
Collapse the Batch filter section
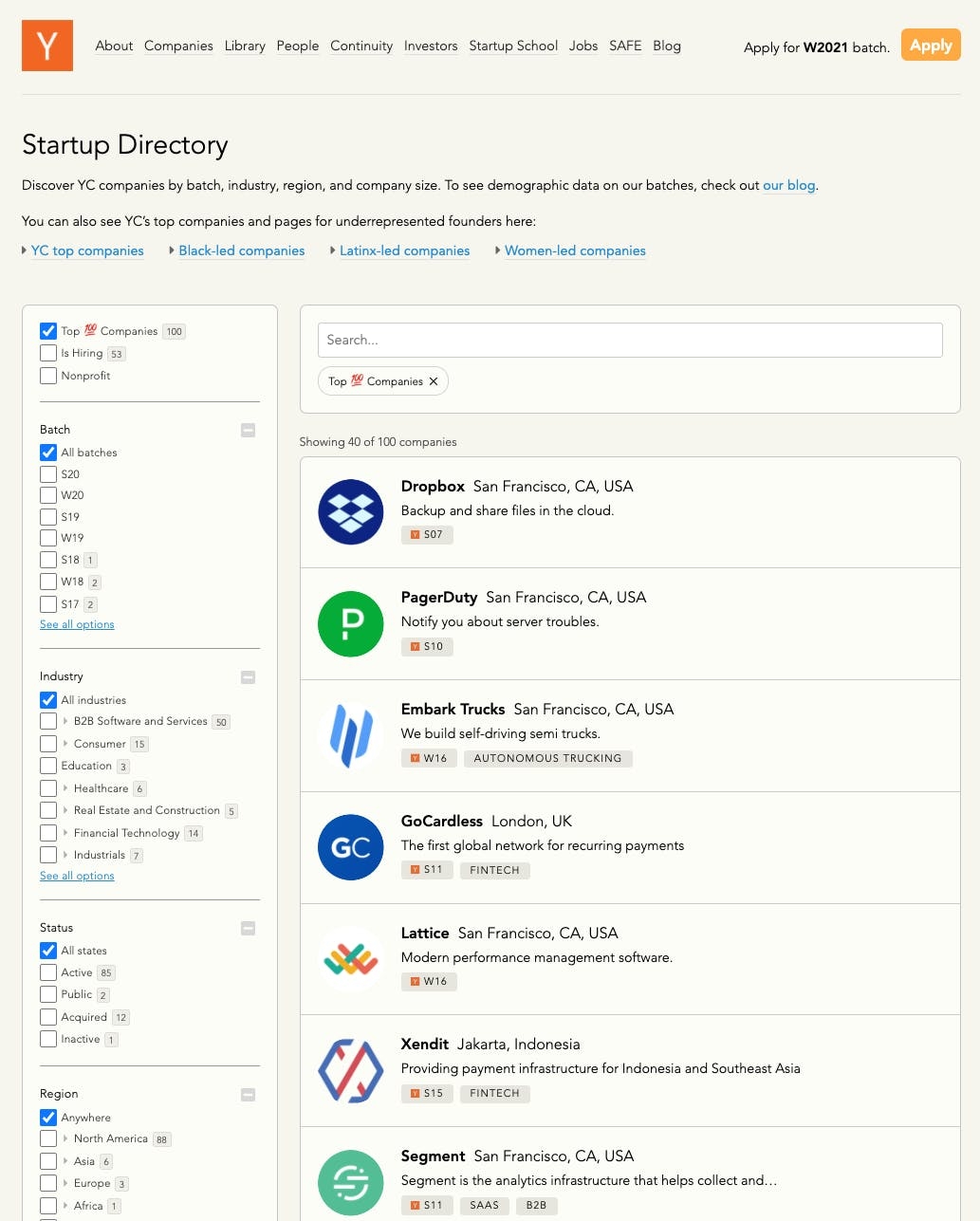point(249,430)
